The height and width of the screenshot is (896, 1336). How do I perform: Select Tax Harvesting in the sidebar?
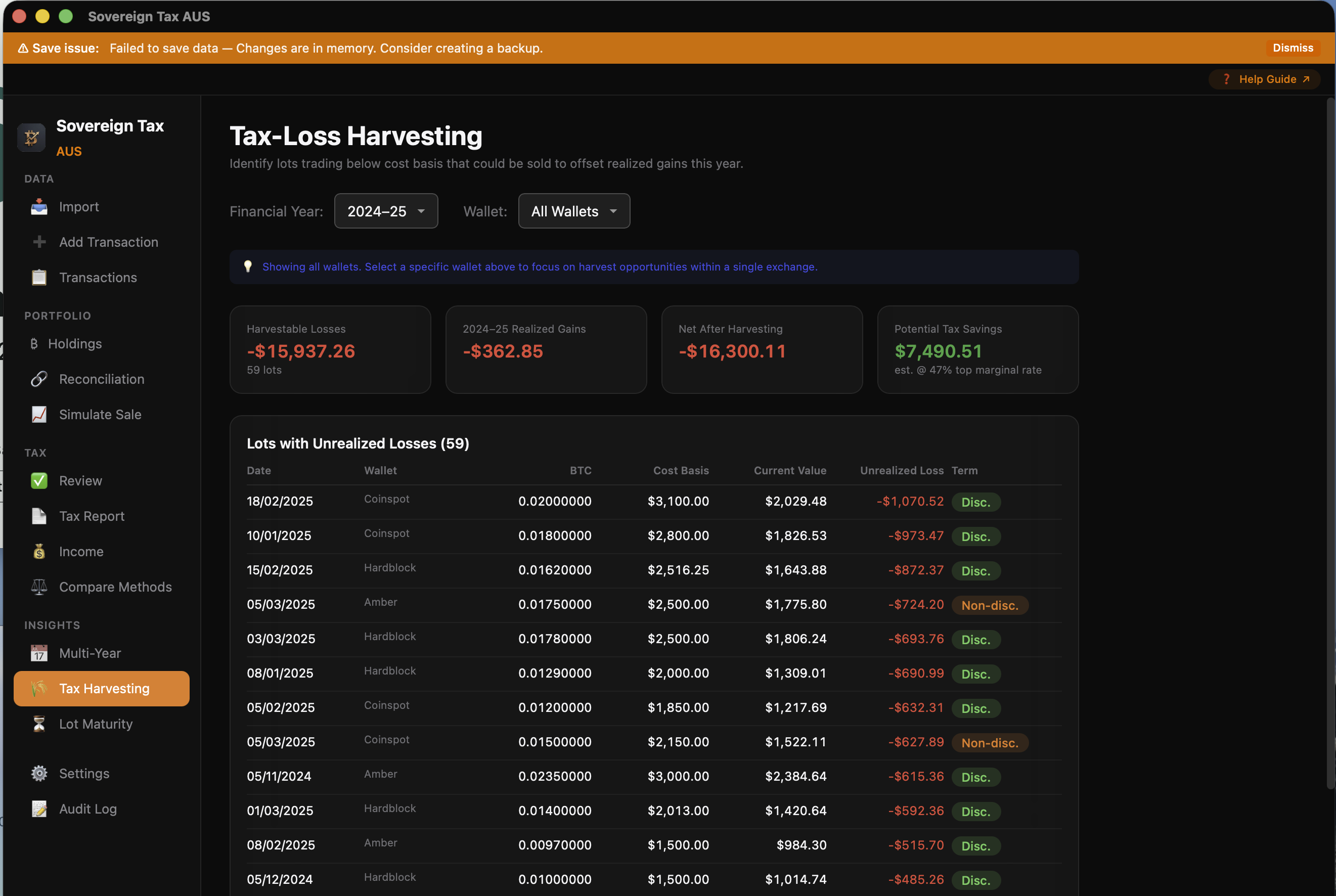pyautogui.click(x=101, y=689)
